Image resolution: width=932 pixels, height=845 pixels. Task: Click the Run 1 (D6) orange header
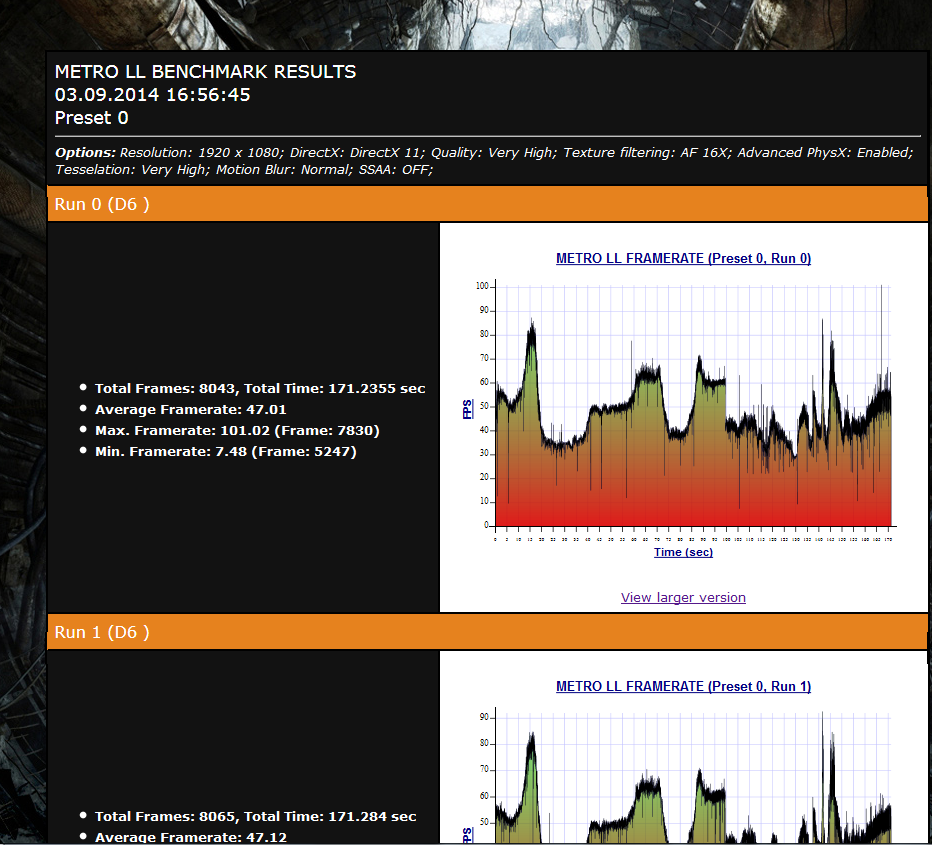click(487, 632)
